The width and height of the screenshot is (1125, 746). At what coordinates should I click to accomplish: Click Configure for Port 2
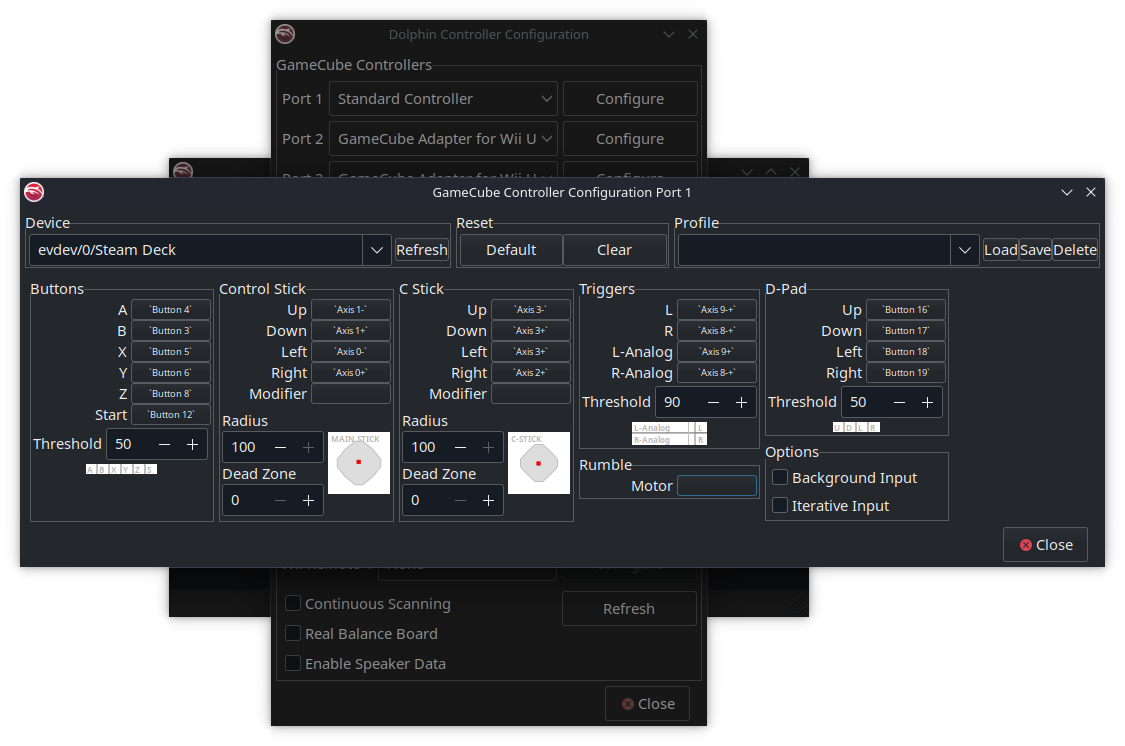[630, 138]
